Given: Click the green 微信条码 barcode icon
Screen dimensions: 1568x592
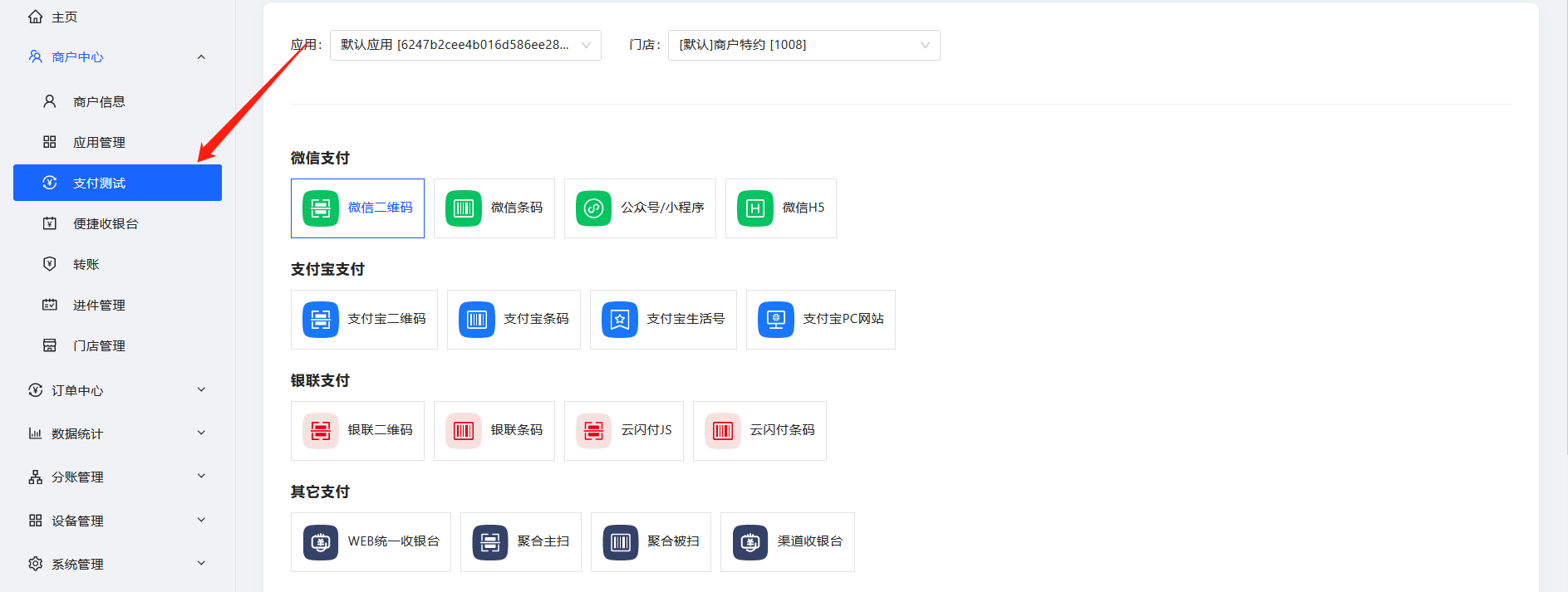Looking at the screenshot, I should (464, 208).
